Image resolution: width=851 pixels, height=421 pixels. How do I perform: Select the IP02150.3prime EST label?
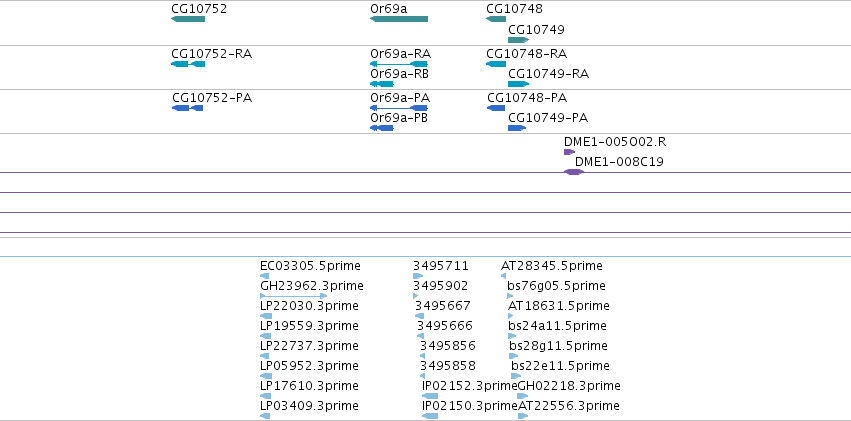coord(470,406)
